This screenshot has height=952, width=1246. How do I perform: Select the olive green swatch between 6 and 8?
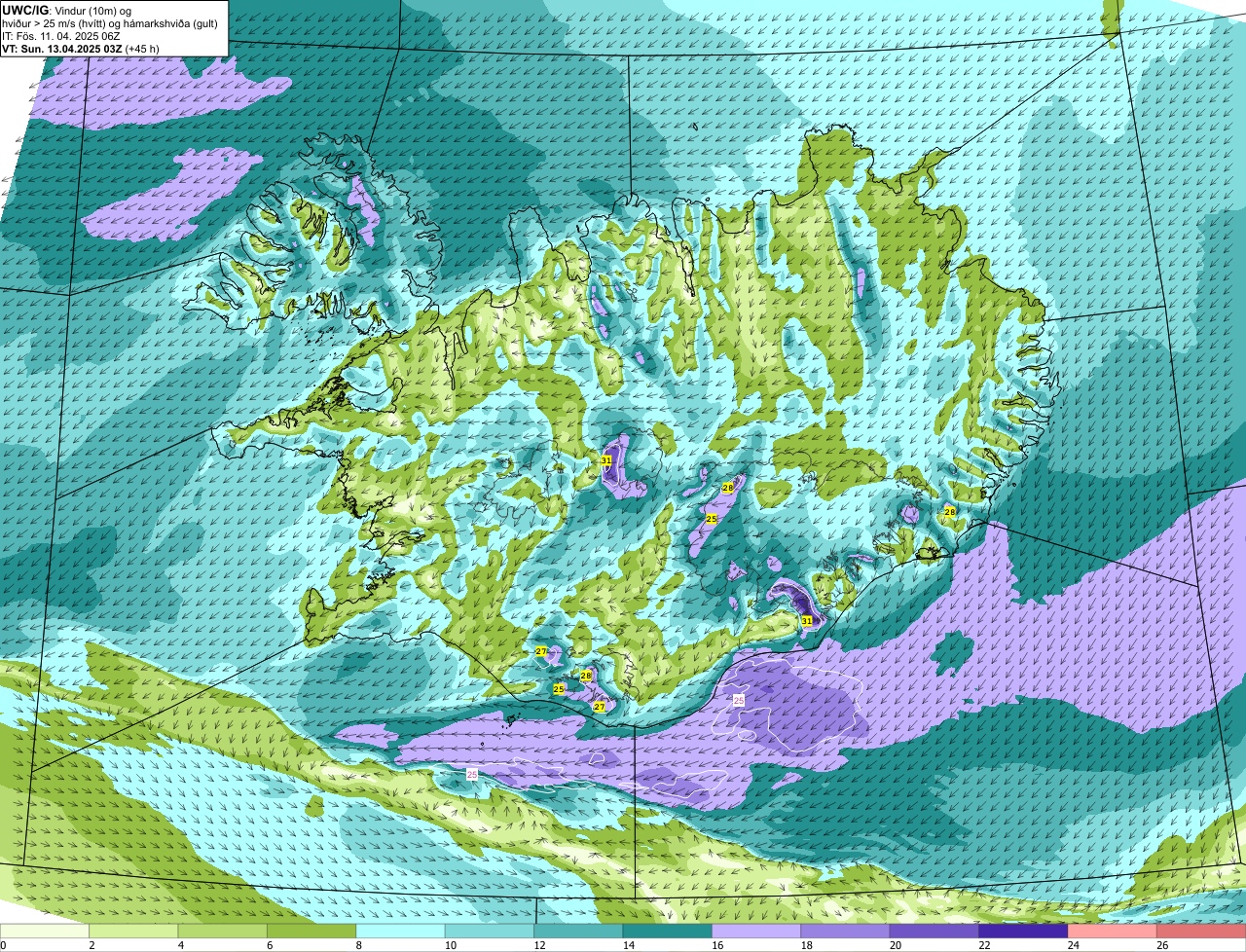[x=312, y=932]
